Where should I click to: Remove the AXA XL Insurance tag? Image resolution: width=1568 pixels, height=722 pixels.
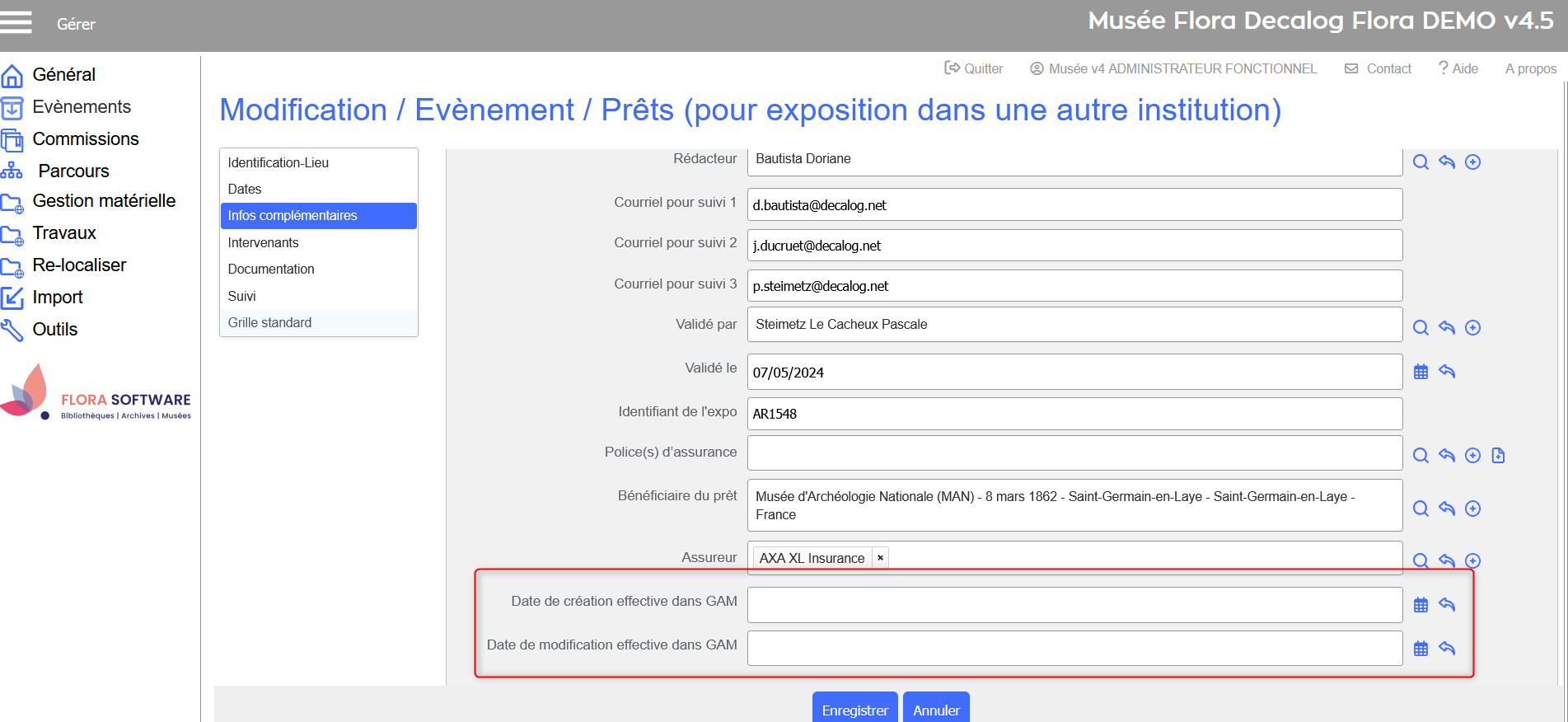880,558
